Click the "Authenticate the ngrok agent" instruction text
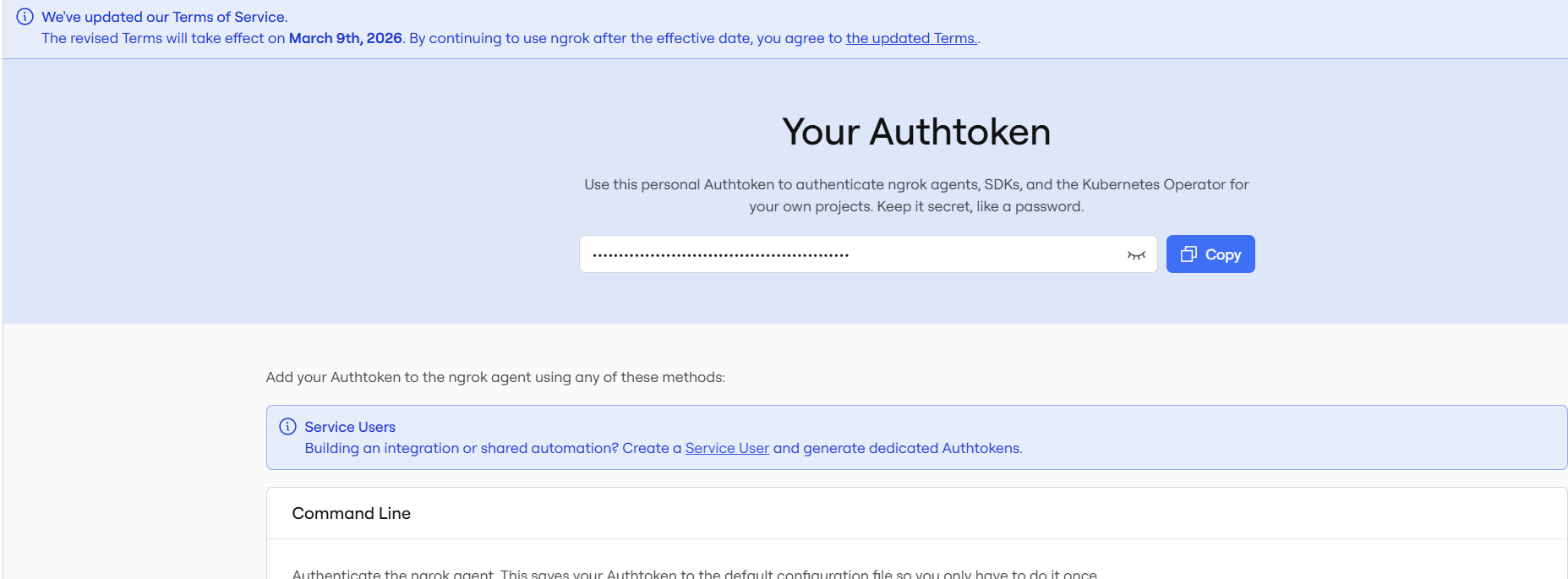Viewport: 1568px width, 579px height. click(393, 574)
